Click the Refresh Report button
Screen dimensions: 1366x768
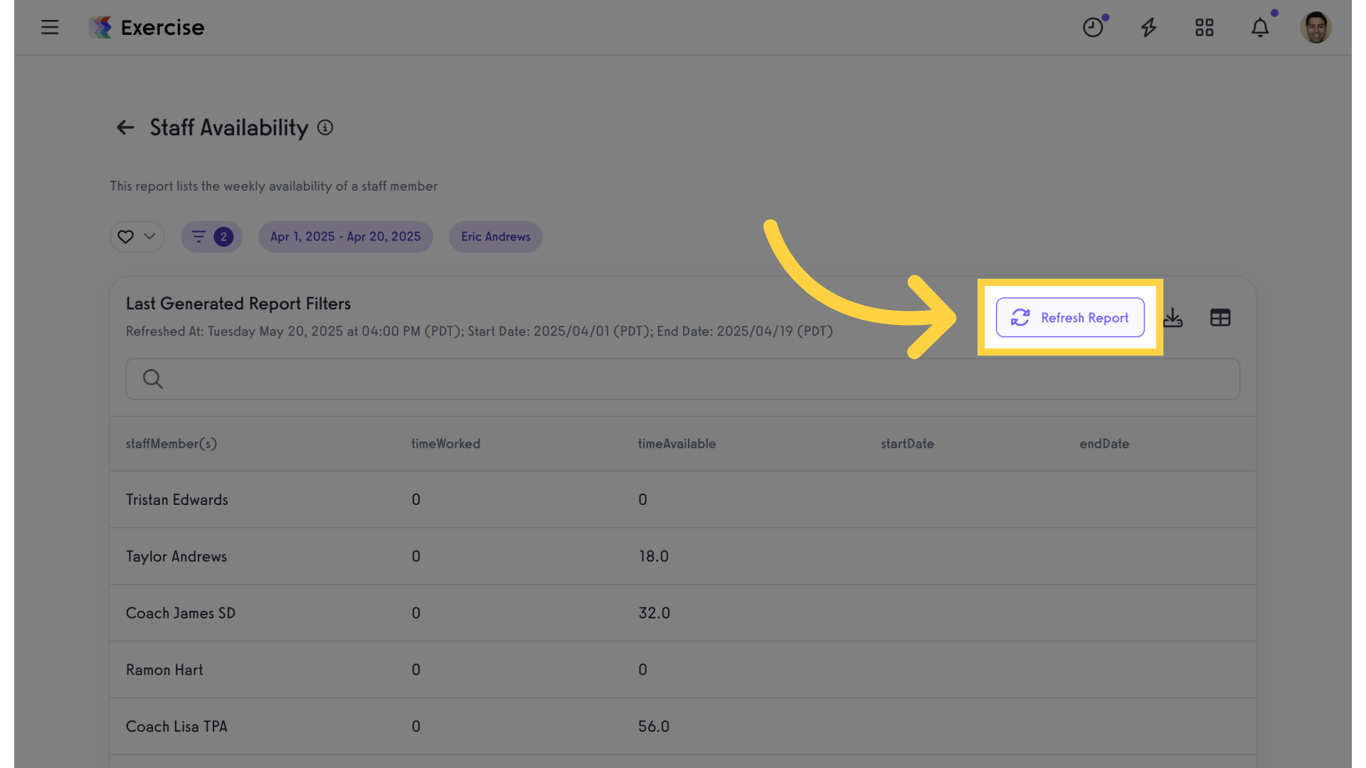point(1070,318)
